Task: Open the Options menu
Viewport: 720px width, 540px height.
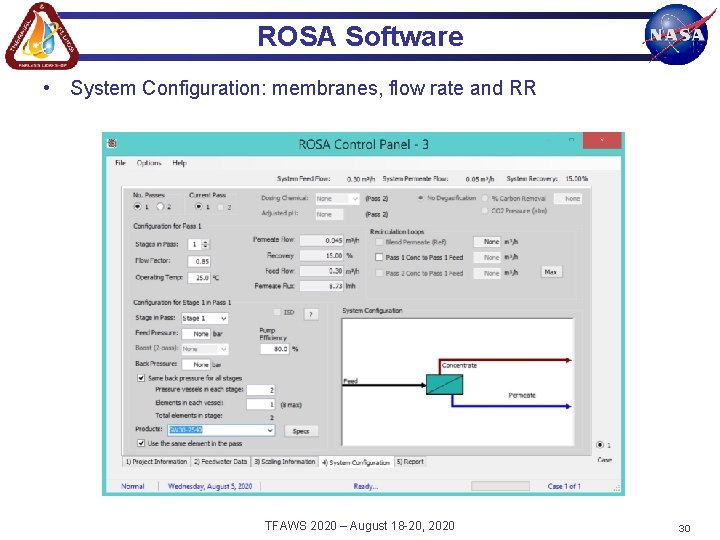Action: (x=149, y=163)
